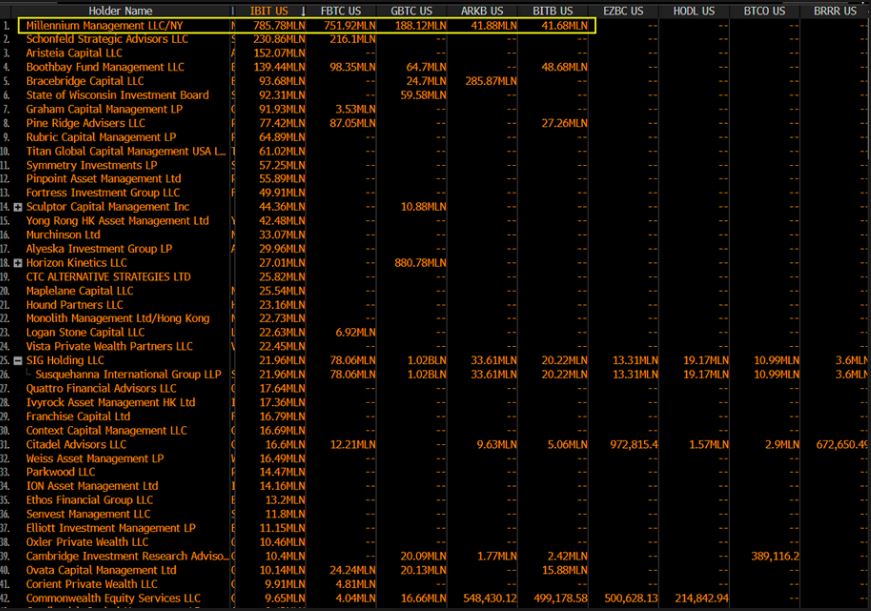
Task: Click the GBTC US column header
Action: (411, 11)
